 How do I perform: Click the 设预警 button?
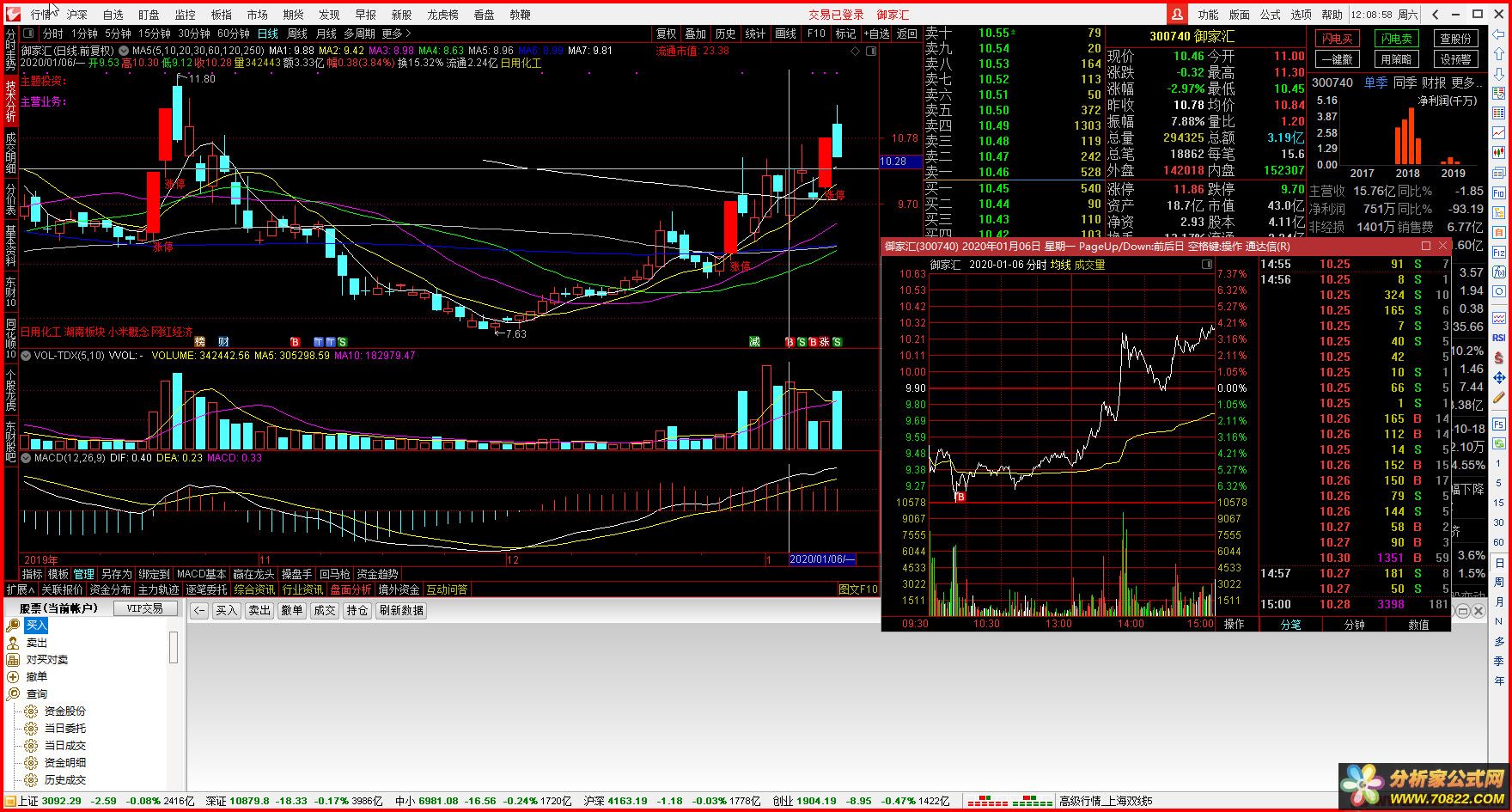click(1456, 59)
